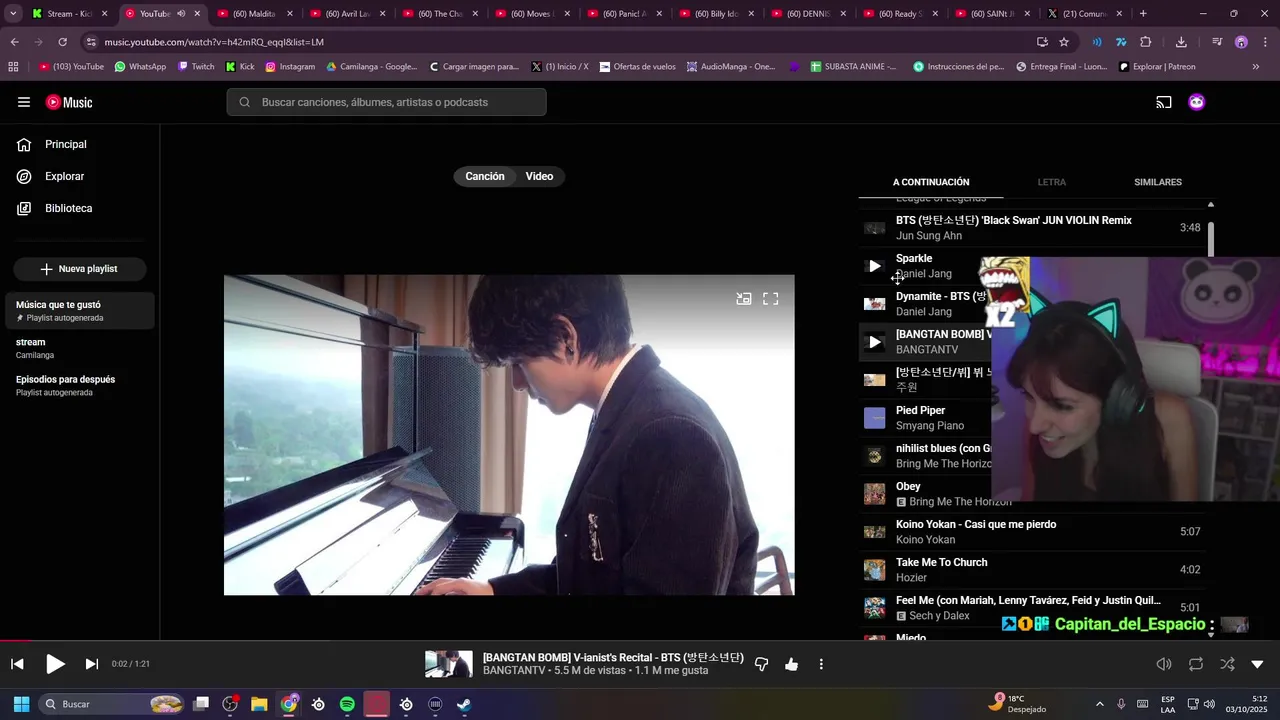Open Chrome three-dot menu

click(1265, 42)
